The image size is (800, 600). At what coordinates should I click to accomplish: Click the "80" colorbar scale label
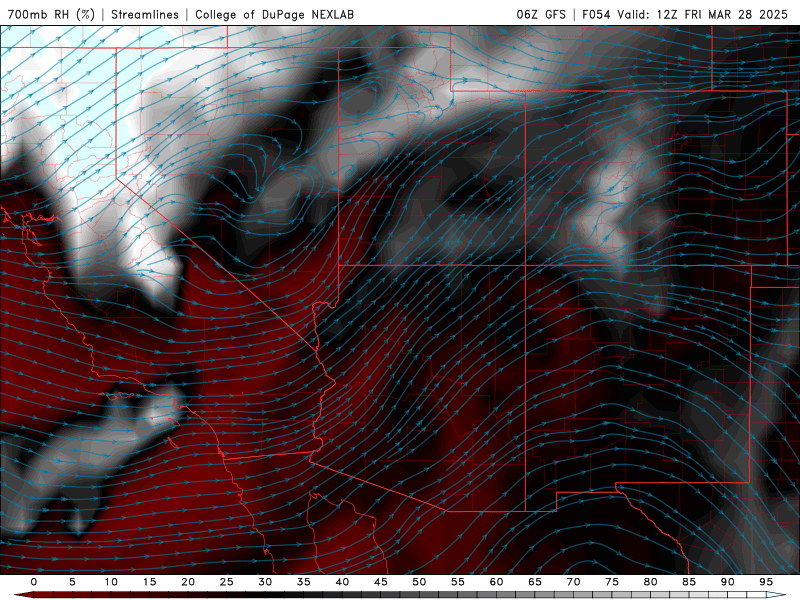(651, 582)
